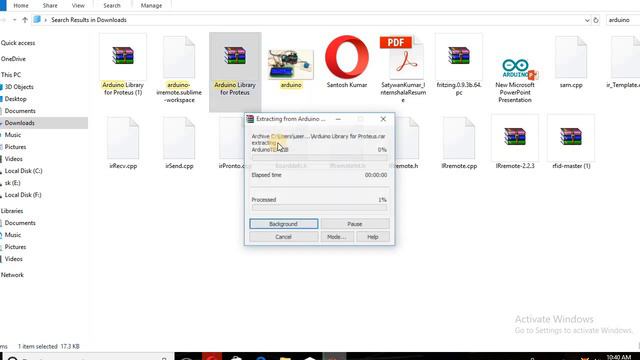Open Pictures under This PC
Screen dimensions: 640x360
[16, 147]
